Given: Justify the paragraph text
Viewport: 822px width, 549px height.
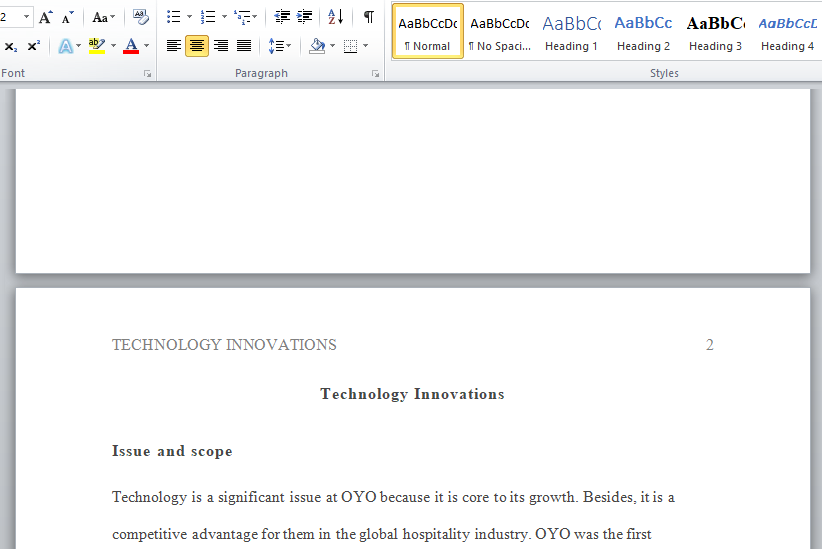Looking at the screenshot, I should (244, 46).
